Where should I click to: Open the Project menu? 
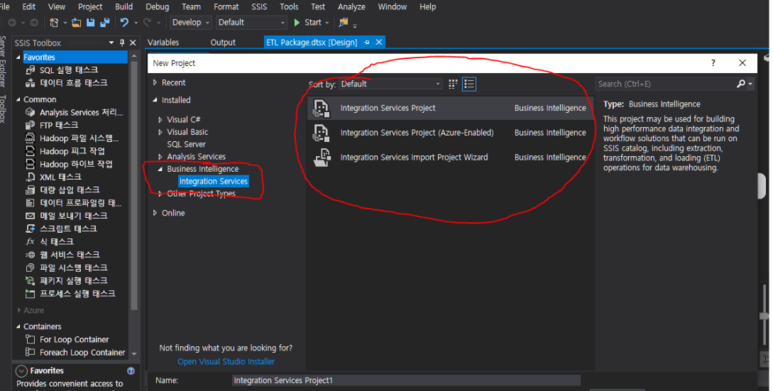coord(90,7)
